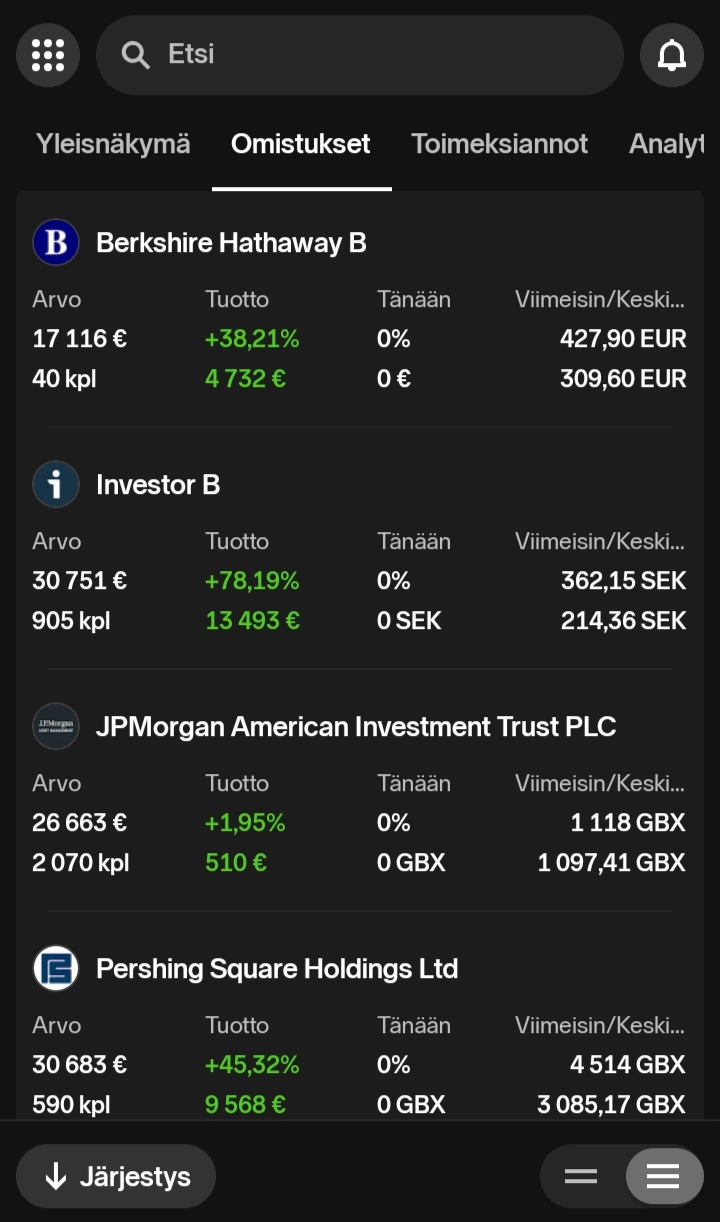This screenshot has width=720, height=1222.
Task: Tap the Pershing Square Holdings logo
Action: coord(56,968)
